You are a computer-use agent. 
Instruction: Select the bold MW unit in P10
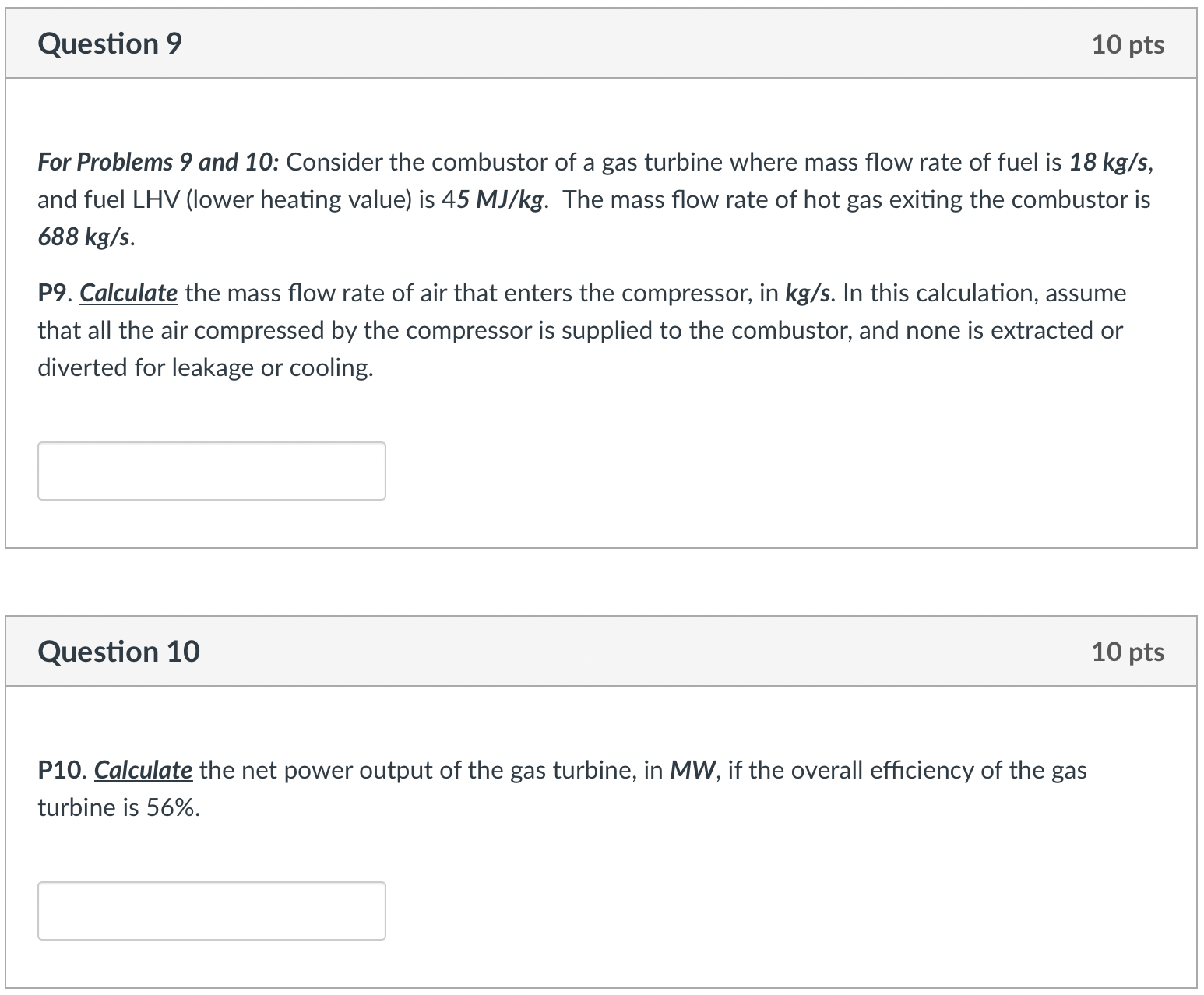pyautogui.click(x=692, y=770)
